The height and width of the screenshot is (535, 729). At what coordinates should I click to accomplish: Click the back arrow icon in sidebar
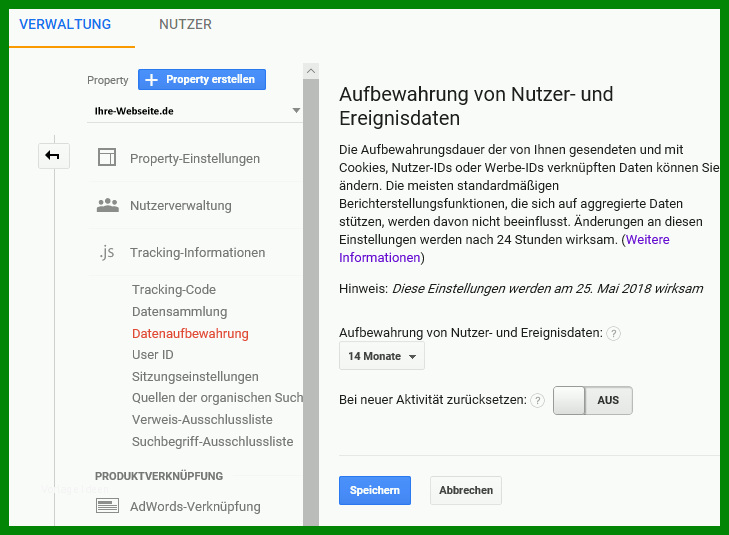53,156
